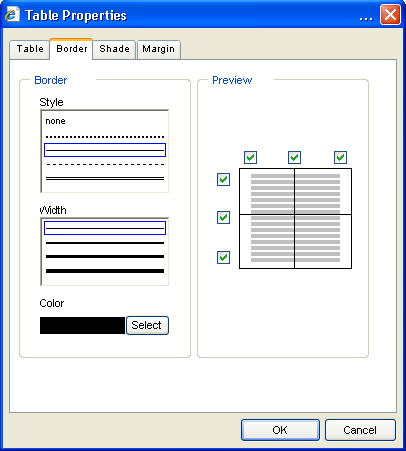Uncheck the bottom border checkbox at left
This screenshot has height=451, width=406.
[x=223, y=257]
